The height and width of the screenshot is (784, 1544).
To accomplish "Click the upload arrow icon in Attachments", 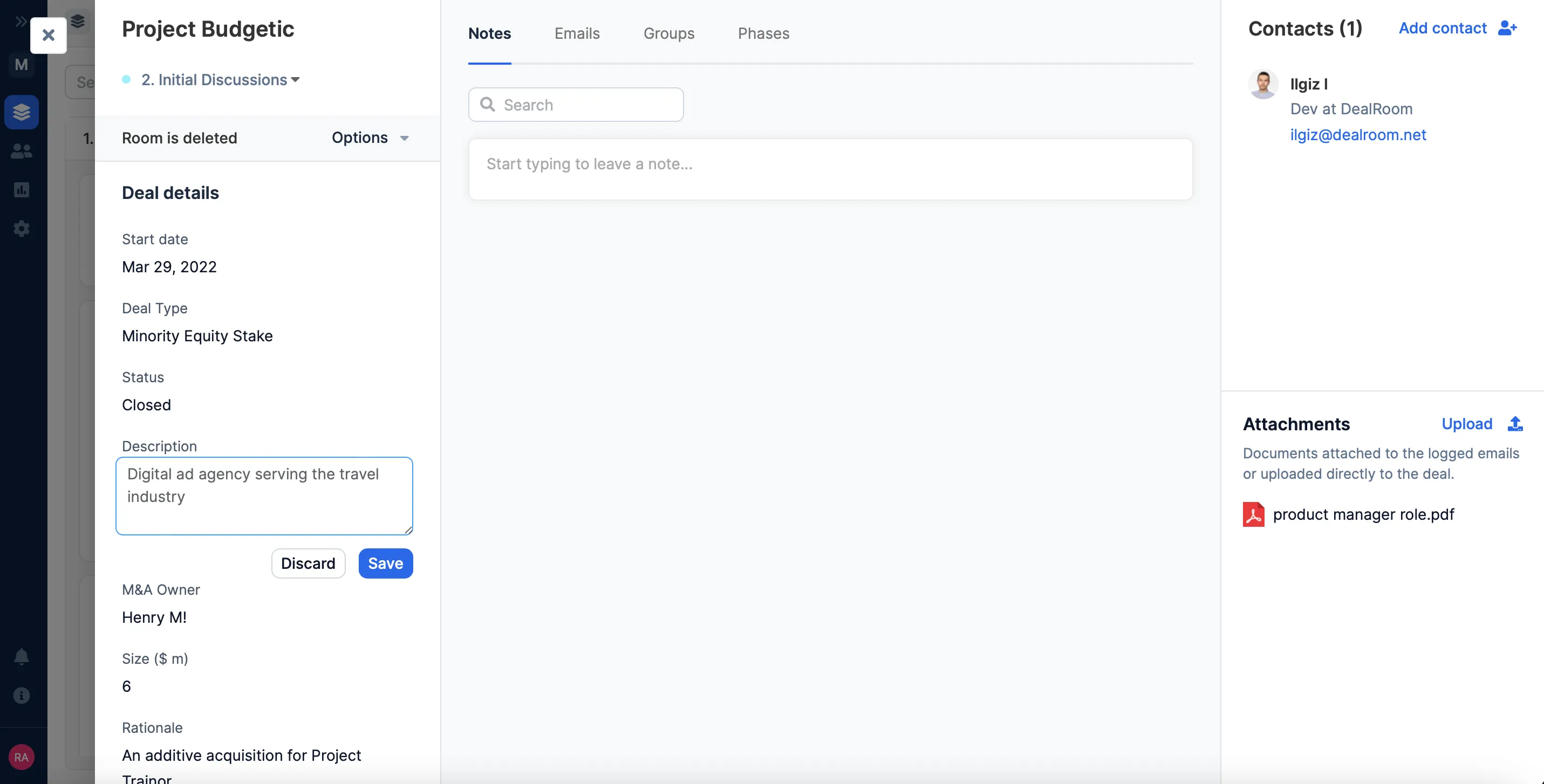I will [1515, 424].
